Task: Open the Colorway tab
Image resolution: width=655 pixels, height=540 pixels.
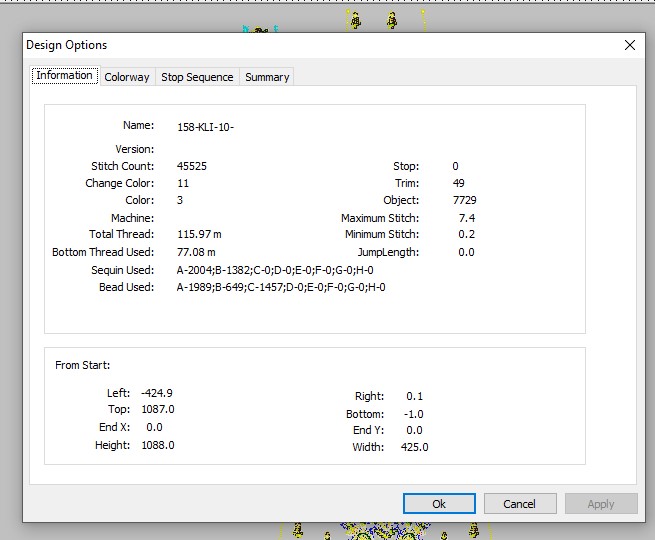Action: (x=127, y=77)
